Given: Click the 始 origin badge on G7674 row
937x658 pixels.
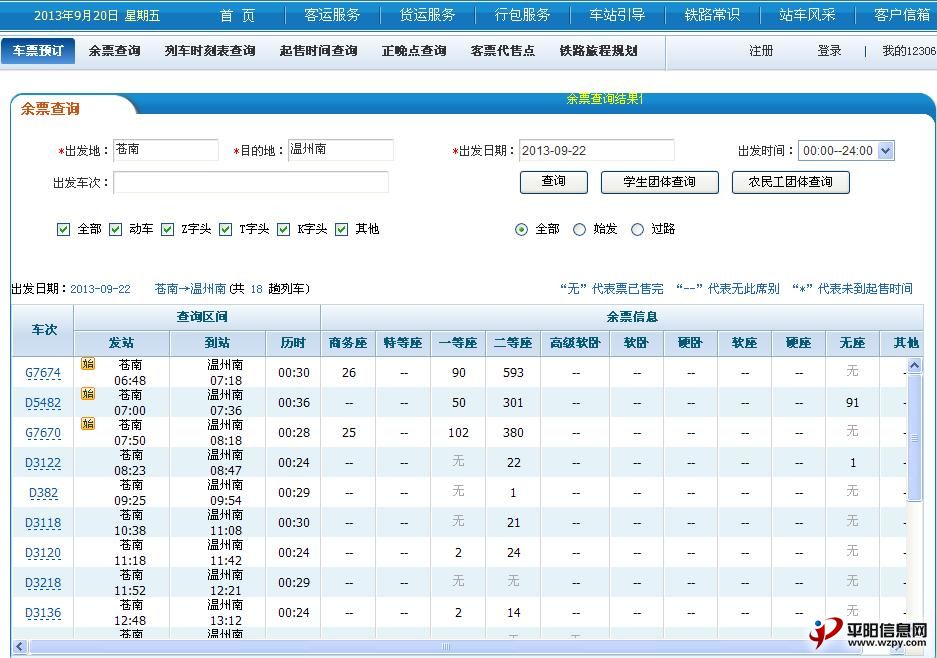Looking at the screenshot, I should (x=88, y=364).
